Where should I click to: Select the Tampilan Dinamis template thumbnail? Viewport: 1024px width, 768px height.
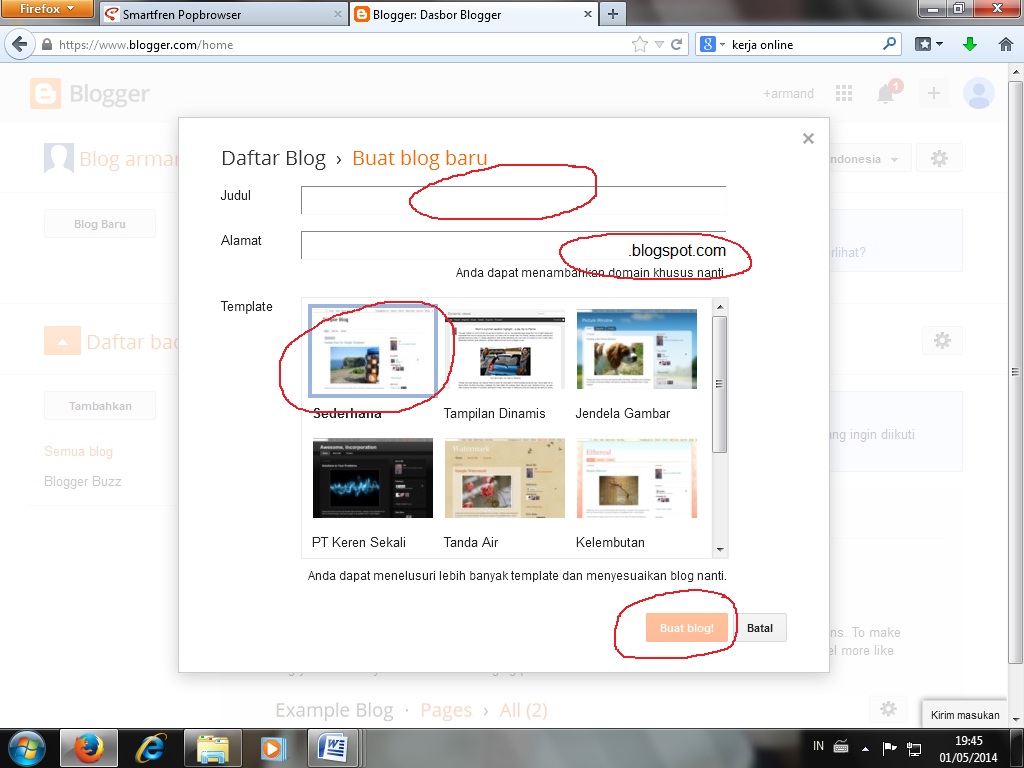(505, 349)
